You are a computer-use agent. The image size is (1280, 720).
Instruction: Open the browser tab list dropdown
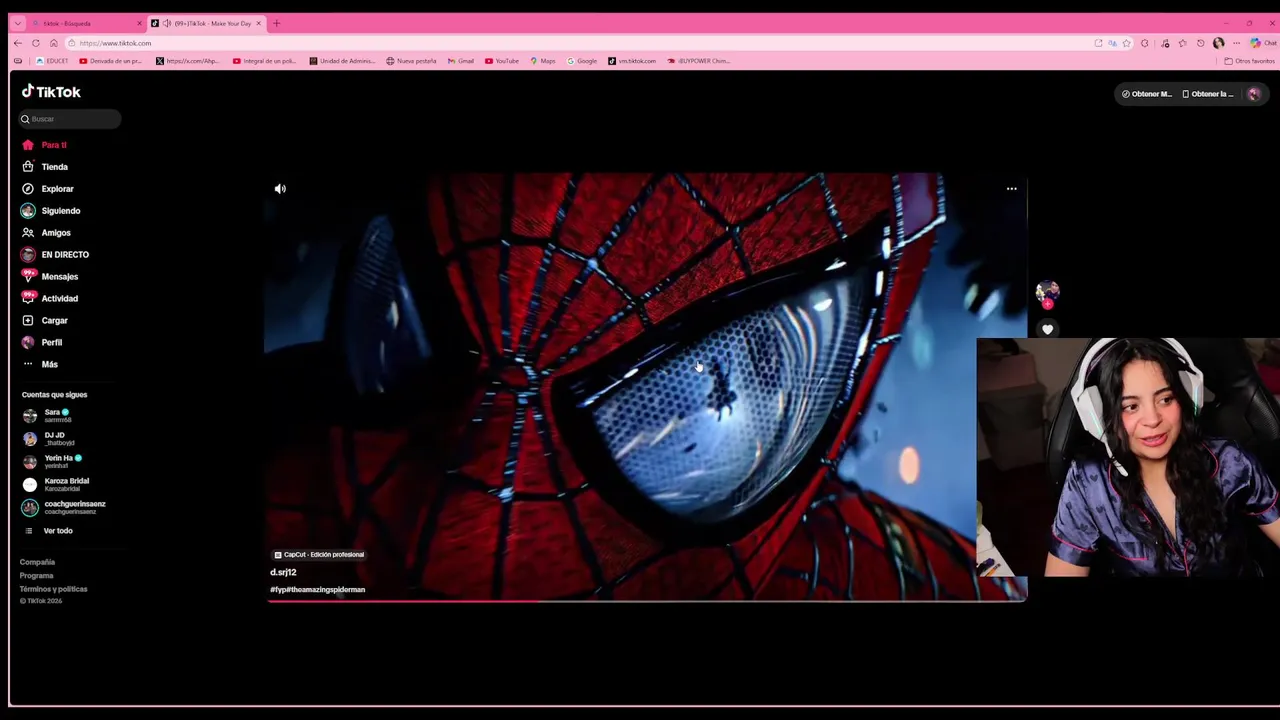[x=17, y=23]
